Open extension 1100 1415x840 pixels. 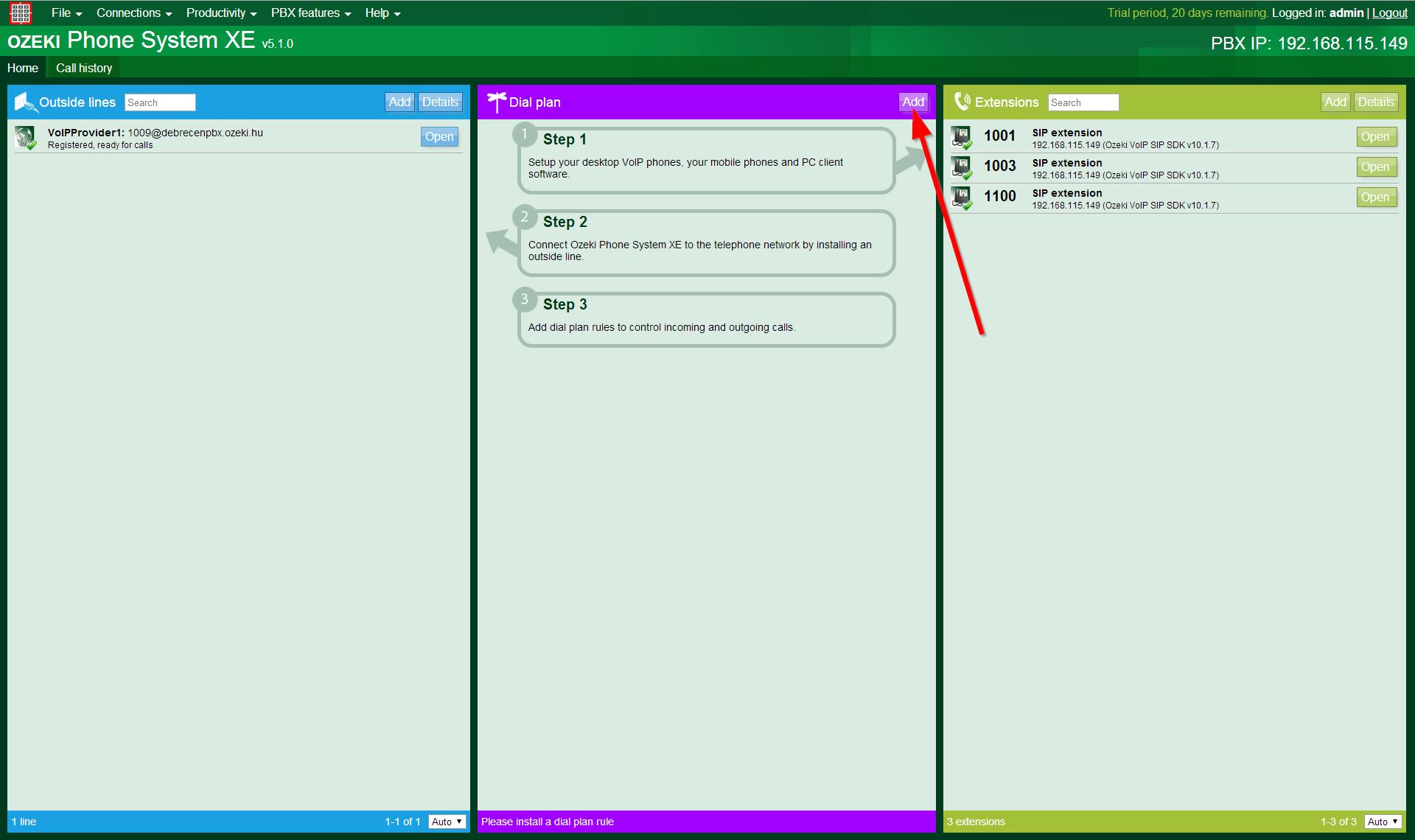click(x=1375, y=197)
